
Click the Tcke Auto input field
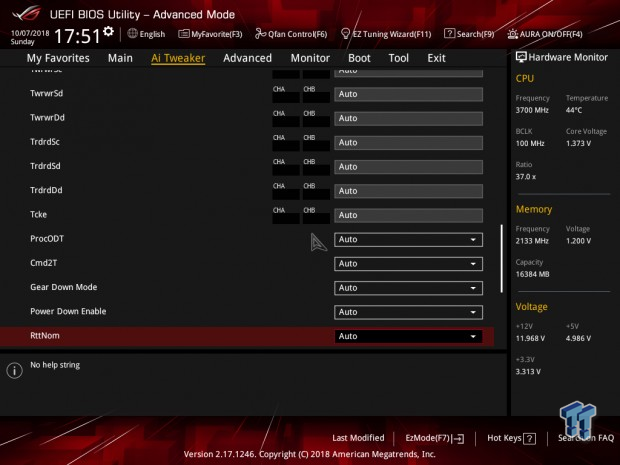[x=408, y=215]
